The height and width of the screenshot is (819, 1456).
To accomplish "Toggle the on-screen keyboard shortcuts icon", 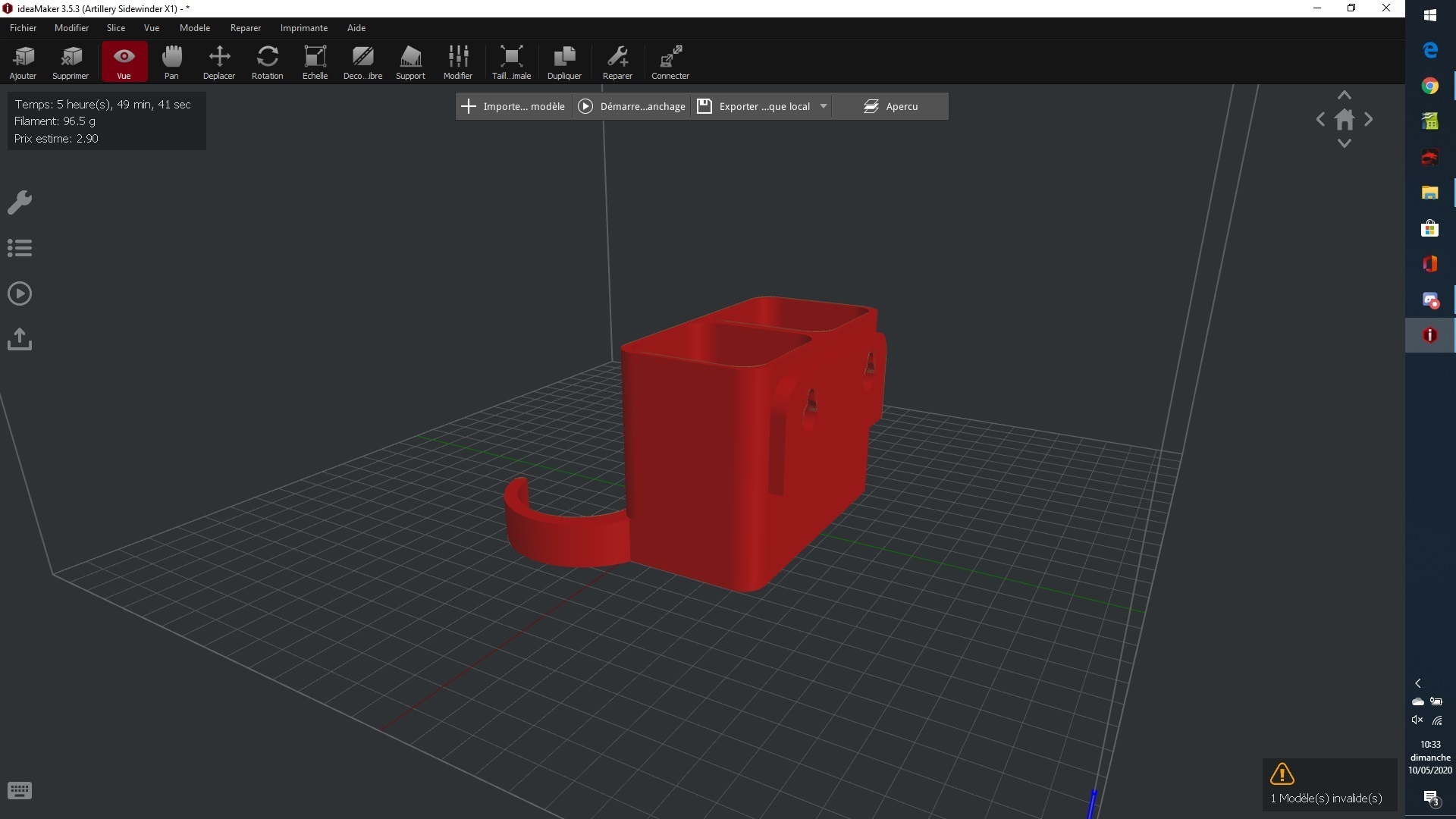I will [x=20, y=791].
